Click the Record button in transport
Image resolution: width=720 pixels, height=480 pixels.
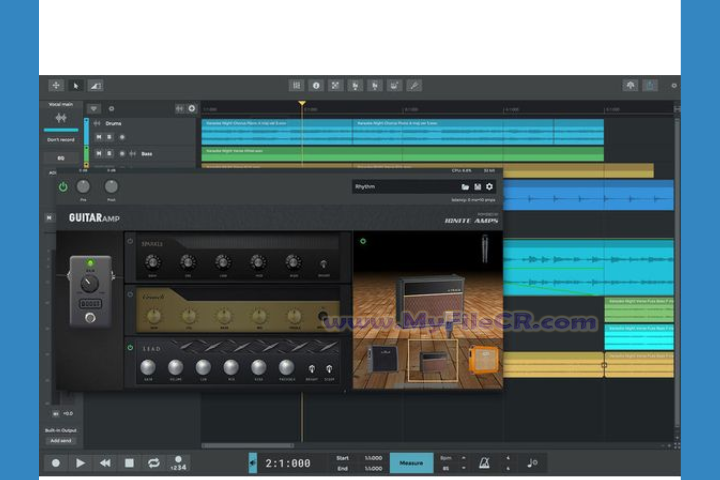[x=56, y=463]
